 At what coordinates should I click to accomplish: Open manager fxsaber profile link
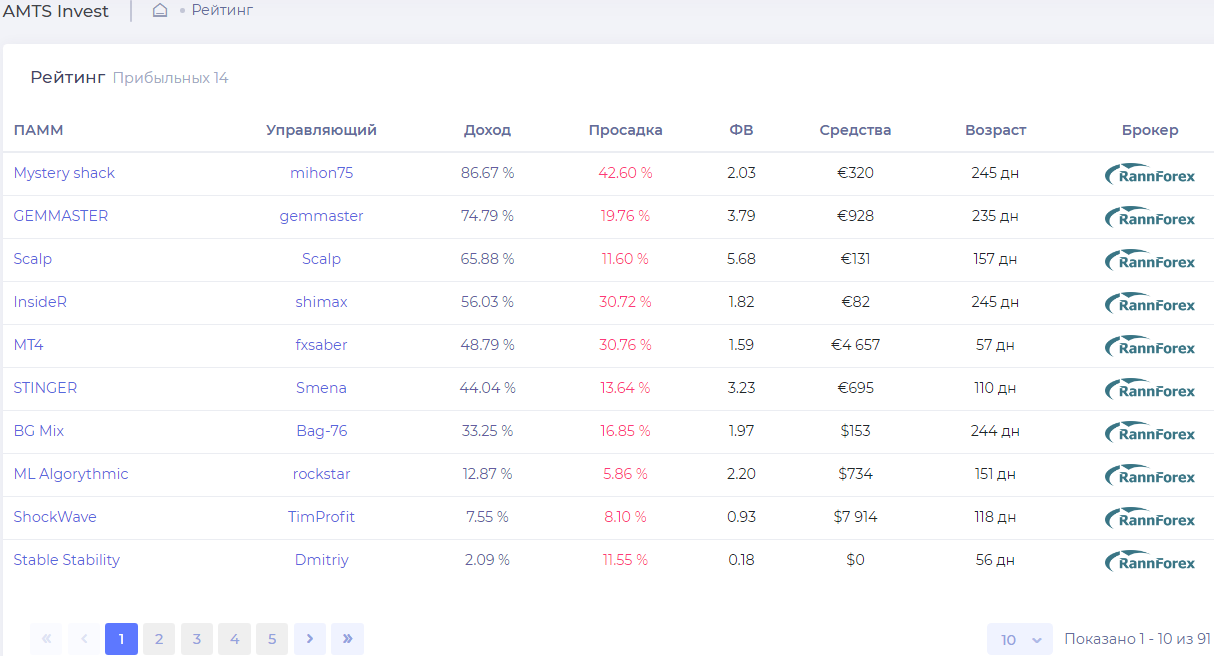pyautogui.click(x=321, y=345)
